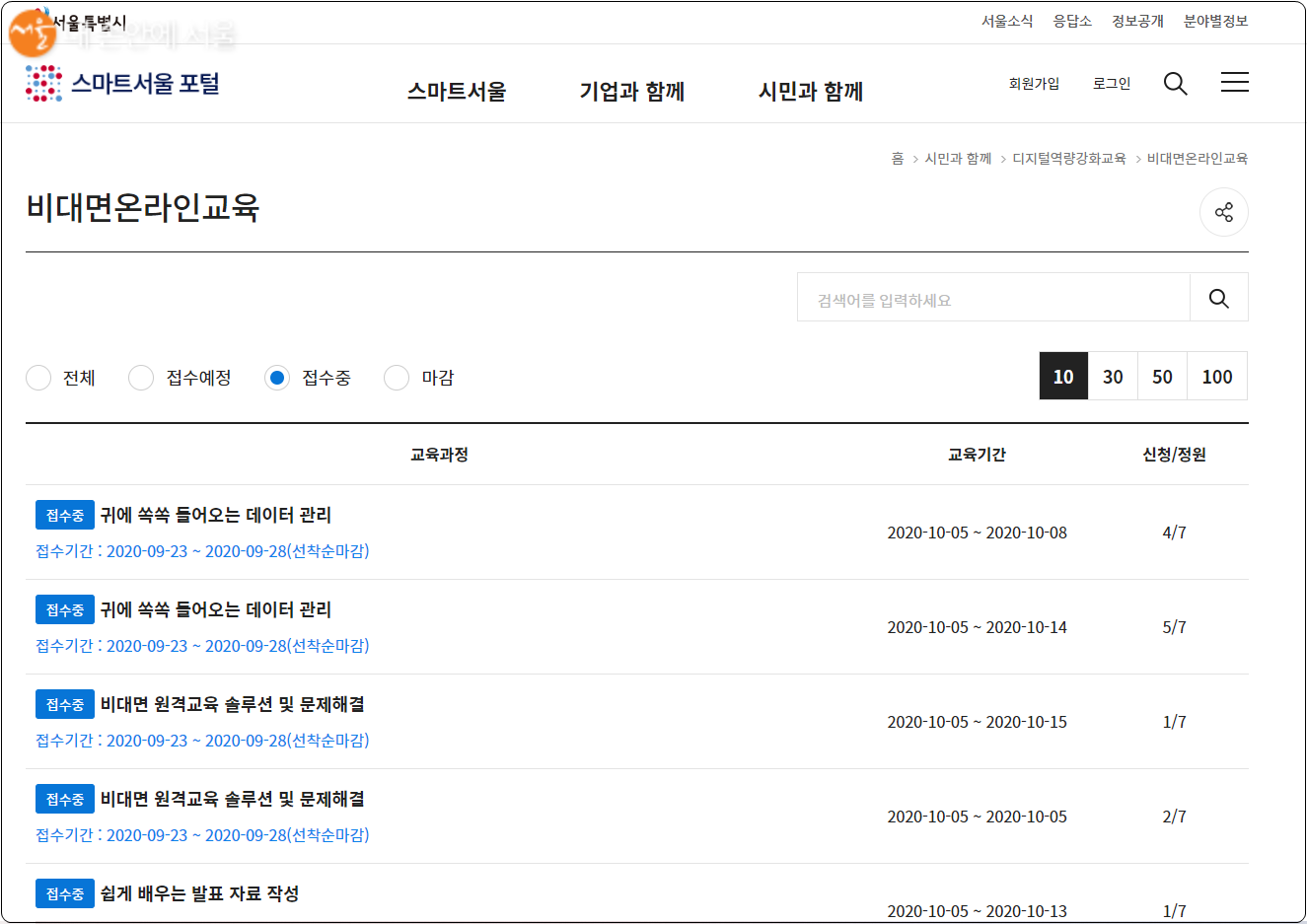Show 100 items per page
The image size is (1307, 924).
(1216, 377)
